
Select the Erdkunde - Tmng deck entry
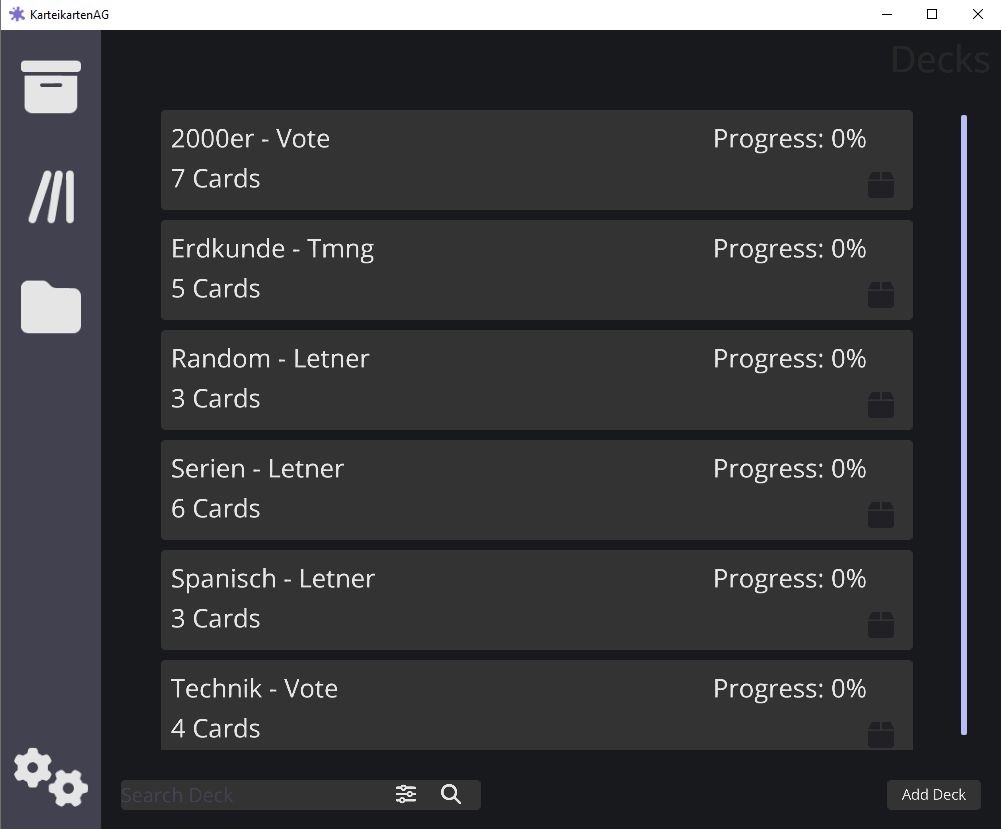point(537,270)
